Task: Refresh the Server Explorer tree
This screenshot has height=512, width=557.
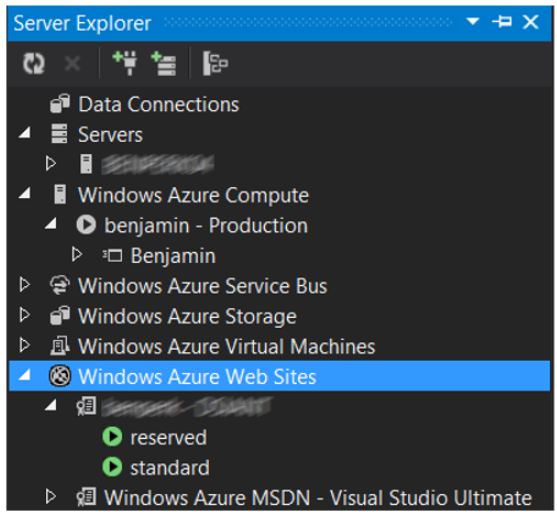Action: [34, 64]
